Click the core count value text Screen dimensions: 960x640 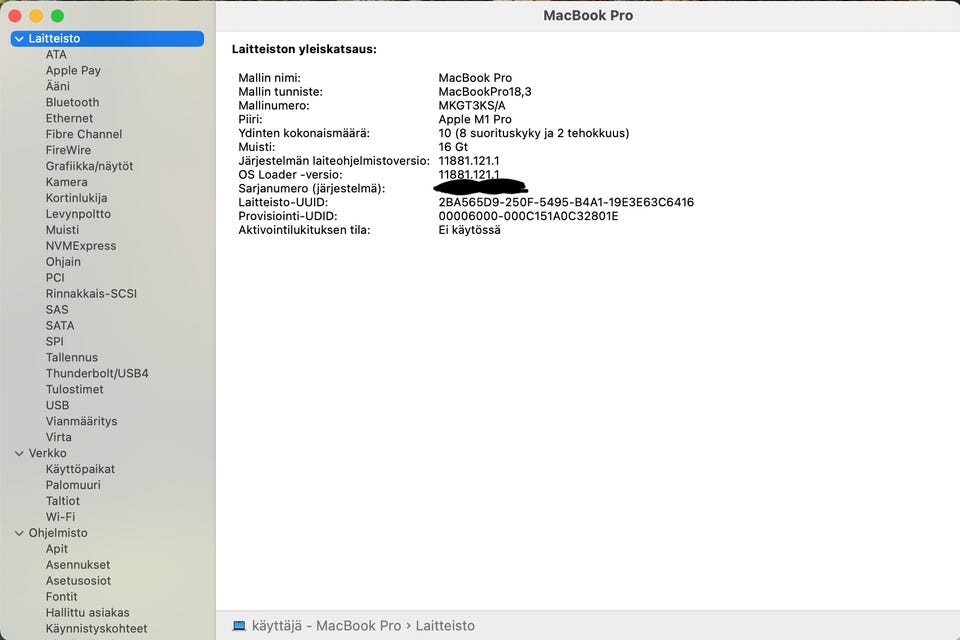pyautogui.click(x=534, y=133)
